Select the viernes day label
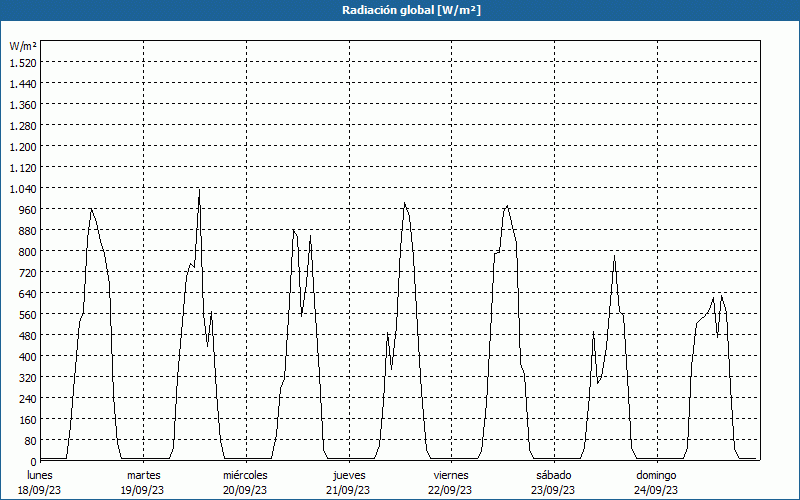Image resolution: width=800 pixels, height=500 pixels. (x=451, y=475)
